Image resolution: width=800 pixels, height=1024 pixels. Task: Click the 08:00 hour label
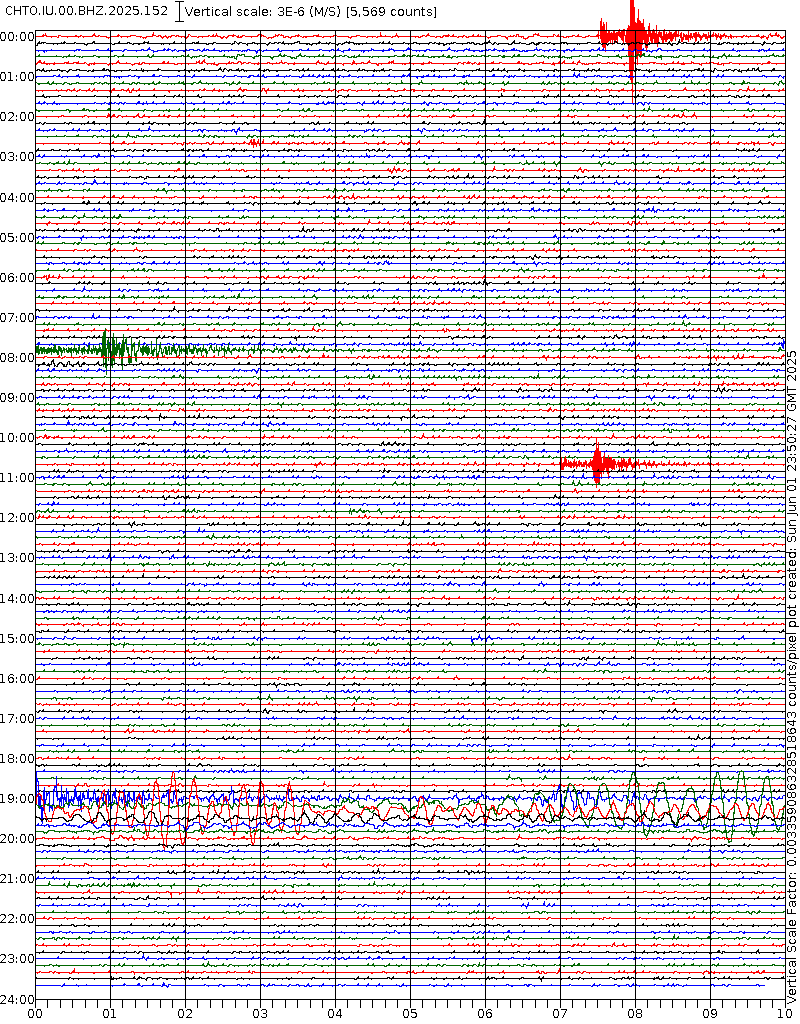point(17,358)
